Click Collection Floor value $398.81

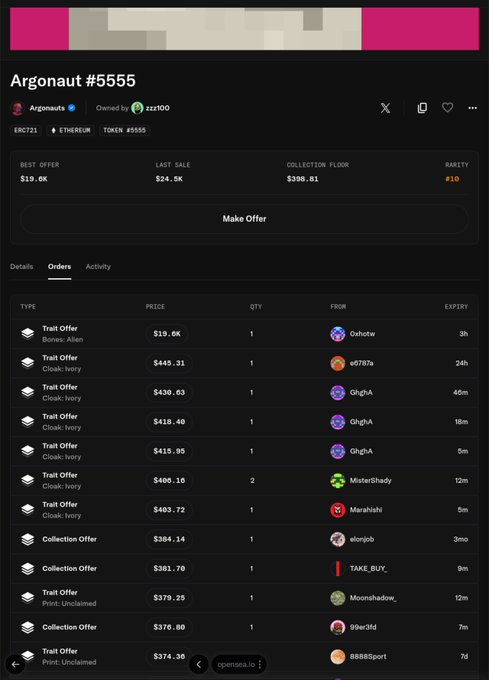[303, 179]
